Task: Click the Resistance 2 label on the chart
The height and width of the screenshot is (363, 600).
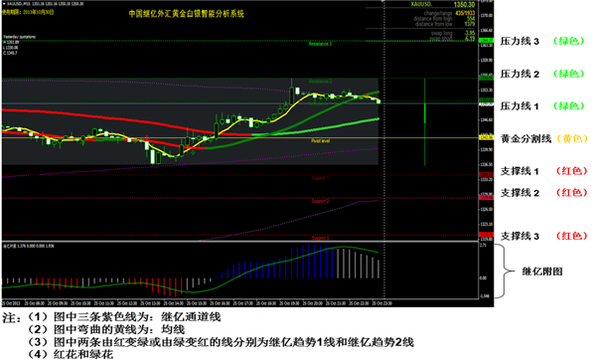Action: [320, 81]
